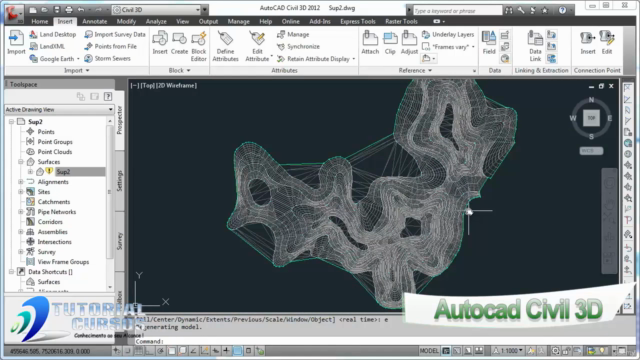
Task: Insert a Field from Data panel
Action: pos(489,42)
